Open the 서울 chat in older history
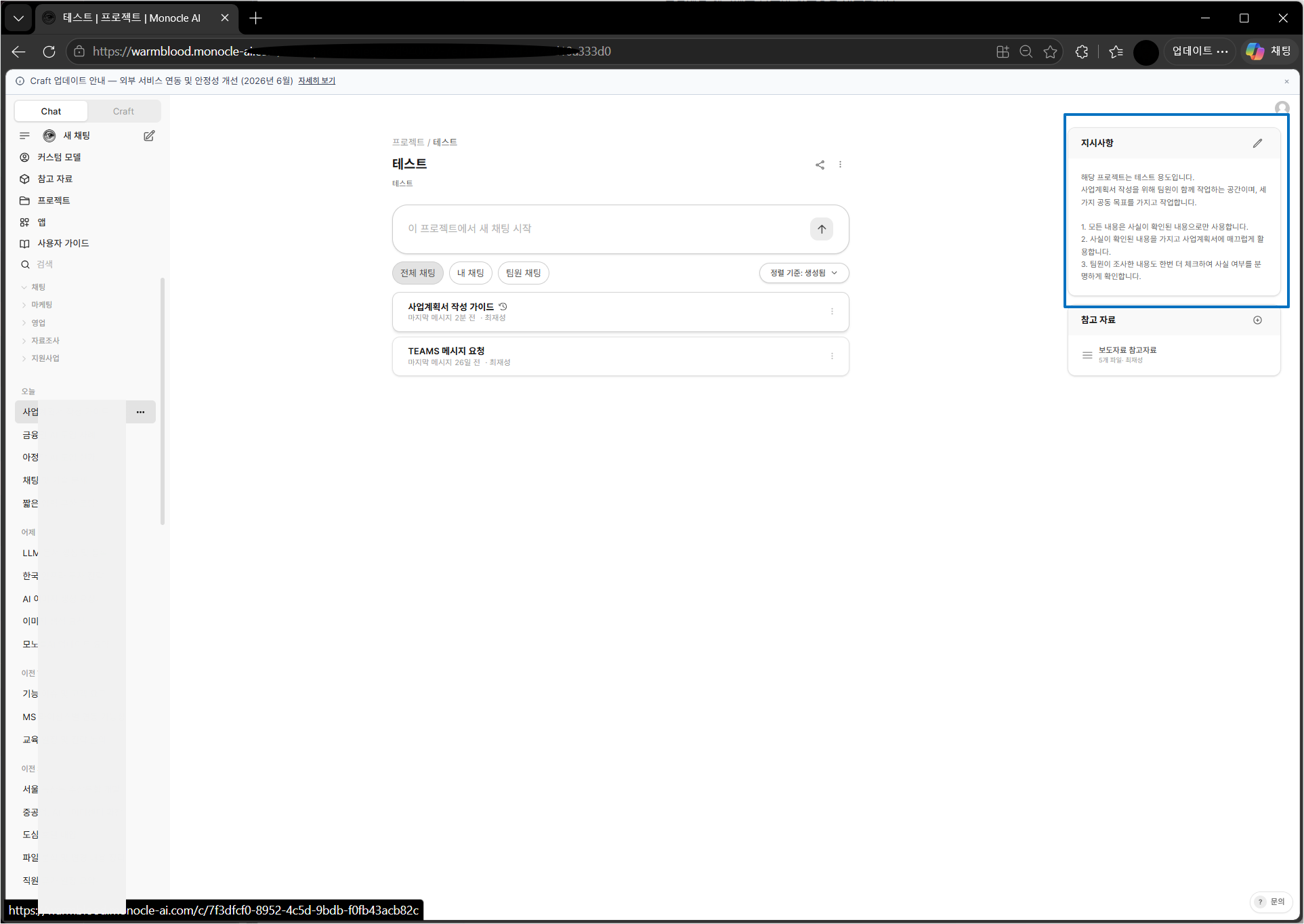1304x924 pixels. point(30,789)
